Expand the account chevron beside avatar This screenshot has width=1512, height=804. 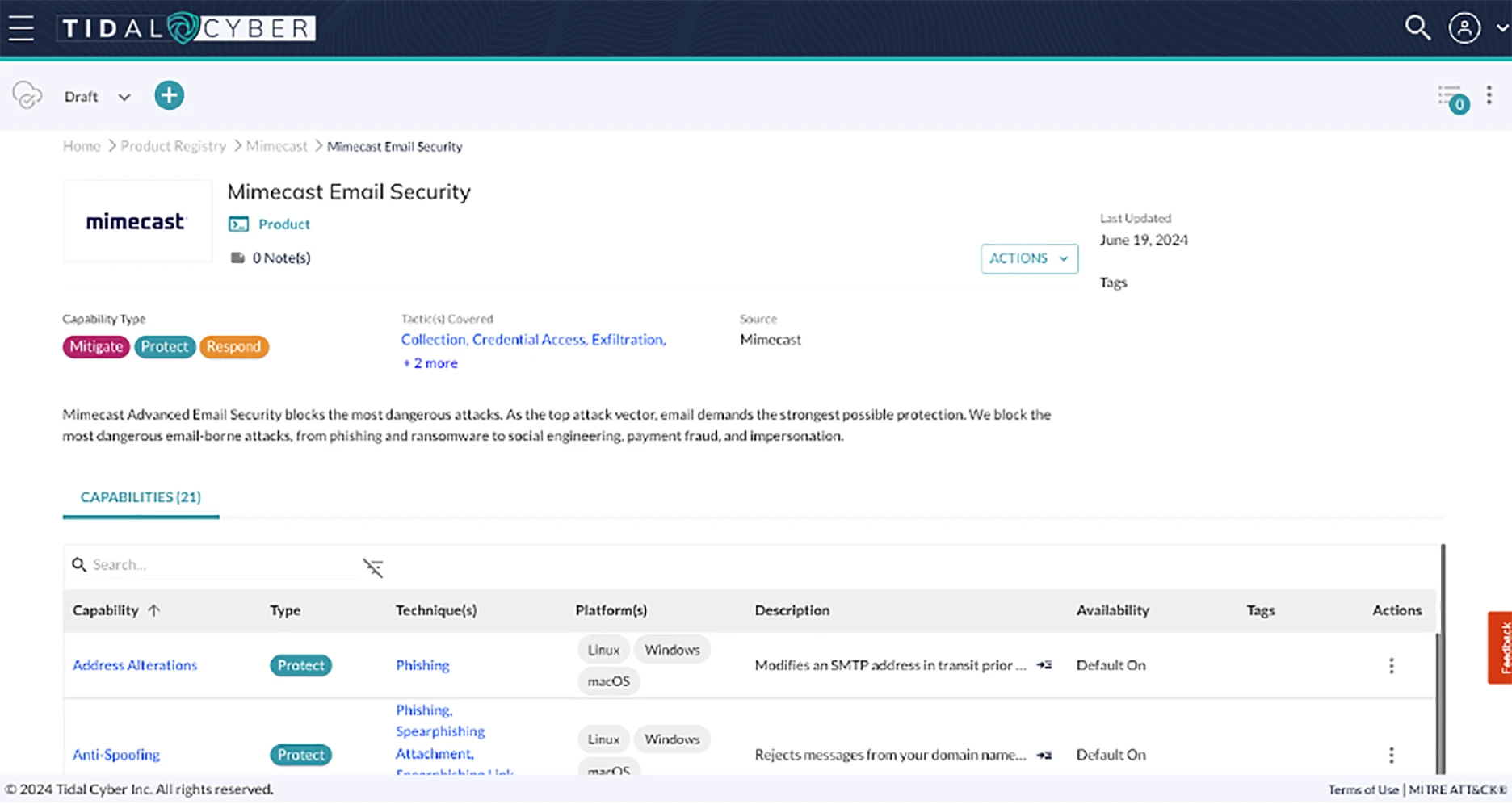coord(1501,28)
